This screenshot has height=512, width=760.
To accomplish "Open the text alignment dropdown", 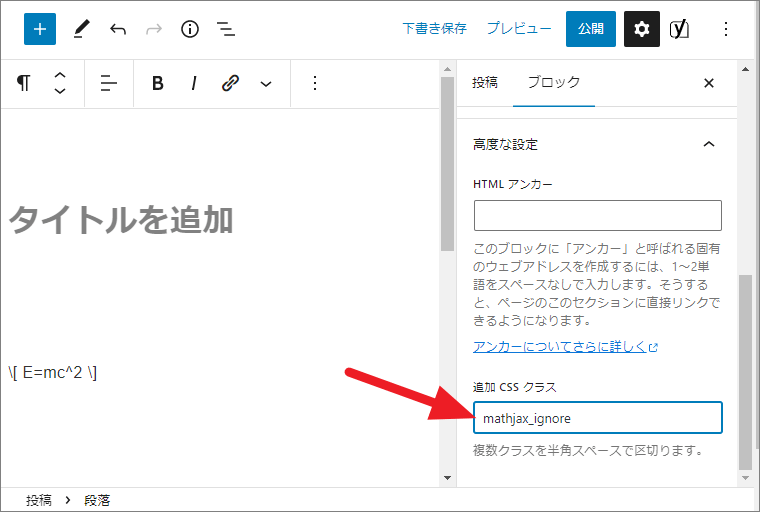I will click(x=109, y=83).
